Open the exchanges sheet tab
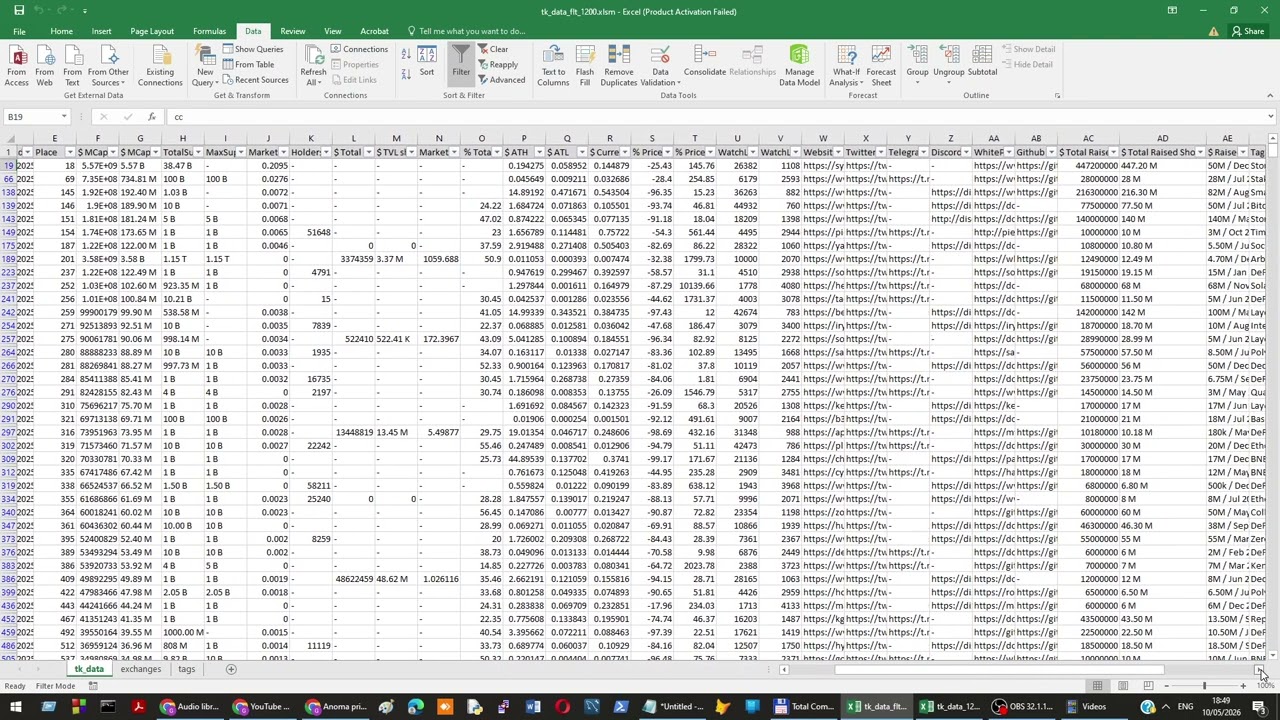1280x720 pixels. click(141, 669)
